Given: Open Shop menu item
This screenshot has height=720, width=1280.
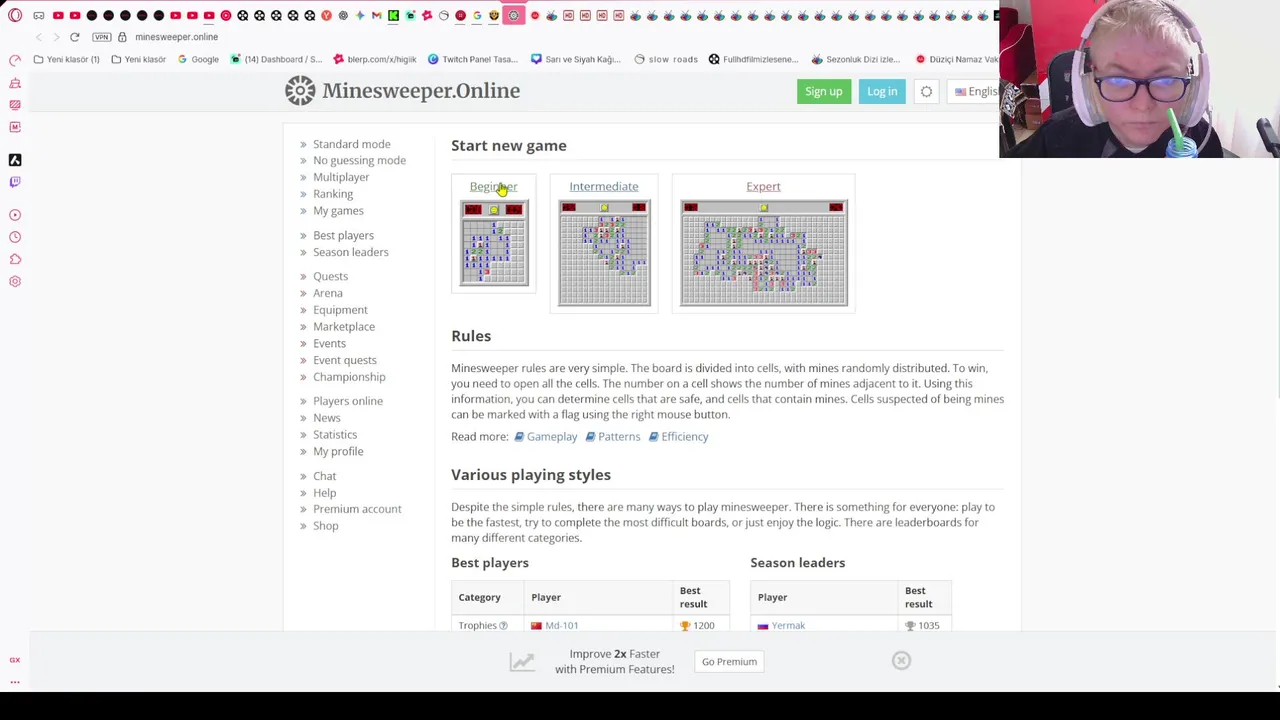Looking at the screenshot, I should pyautogui.click(x=325, y=526).
